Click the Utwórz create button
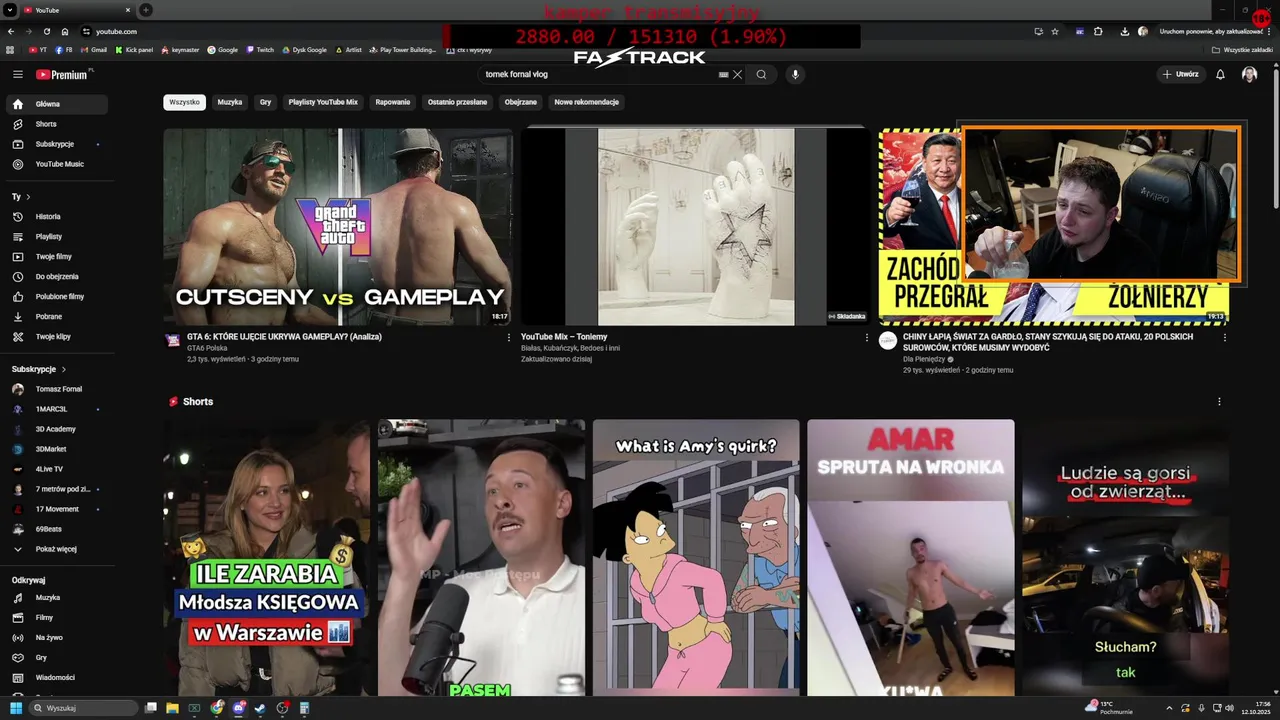The image size is (1280, 720). [x=1180, y=74]
